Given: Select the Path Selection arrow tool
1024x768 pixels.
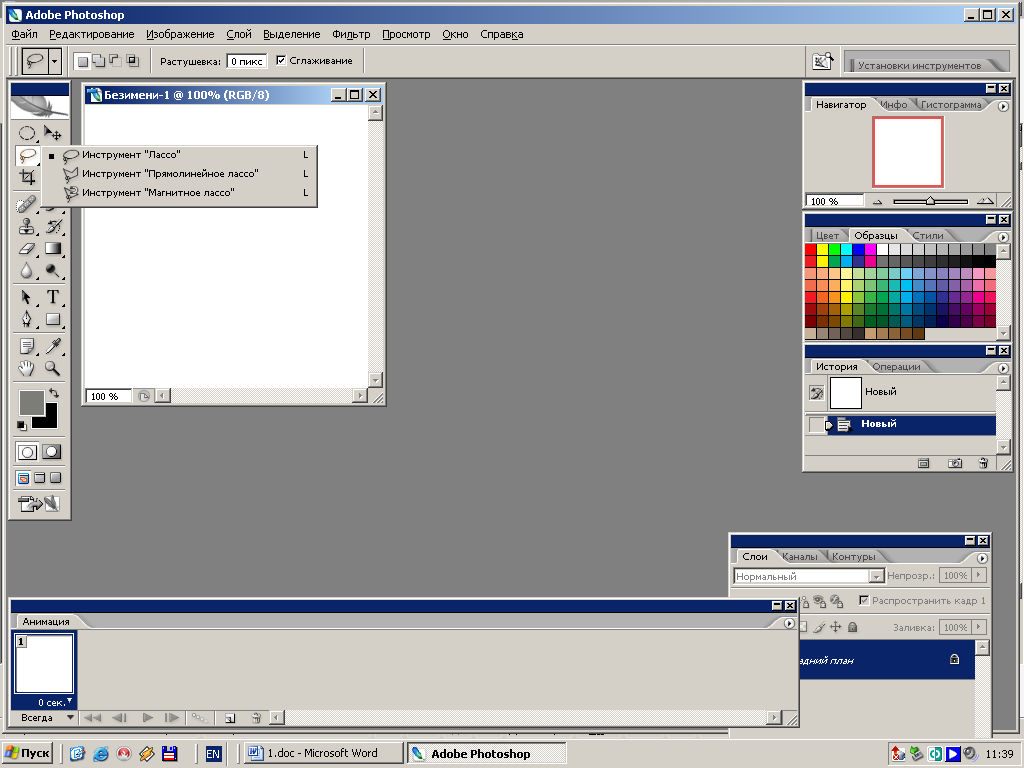Looking at the screenshot, I should [x=27, y=297].
